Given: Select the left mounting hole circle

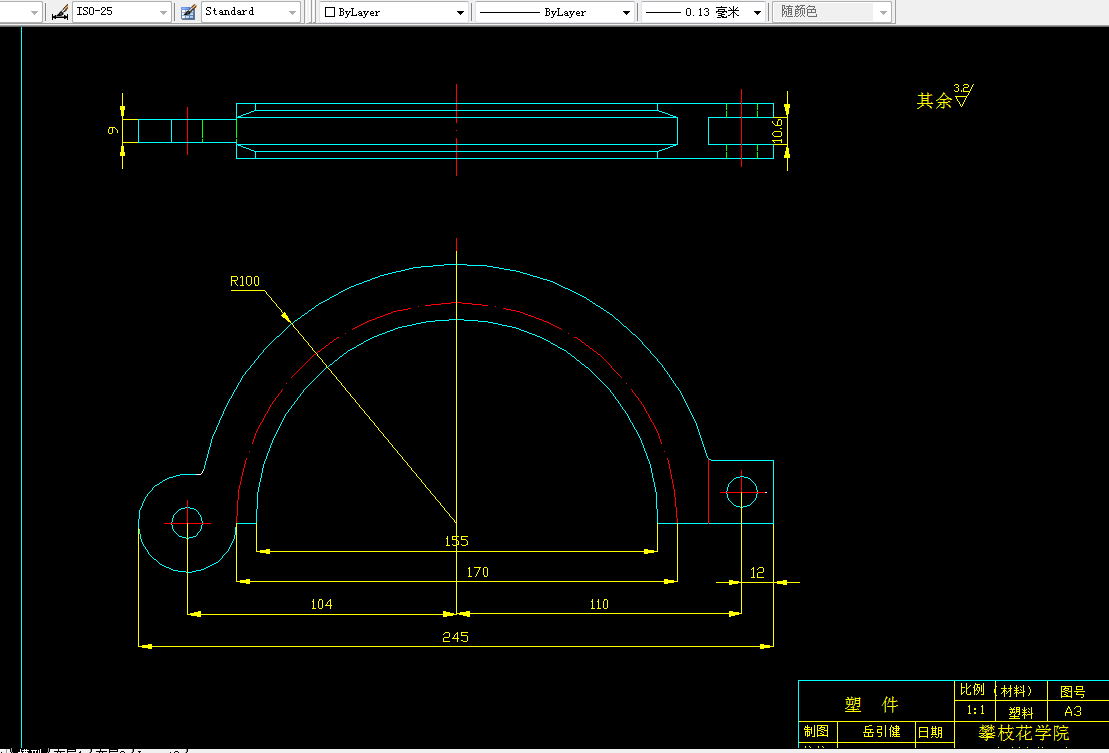Looking at the screenshot, I should coord(187,523).
